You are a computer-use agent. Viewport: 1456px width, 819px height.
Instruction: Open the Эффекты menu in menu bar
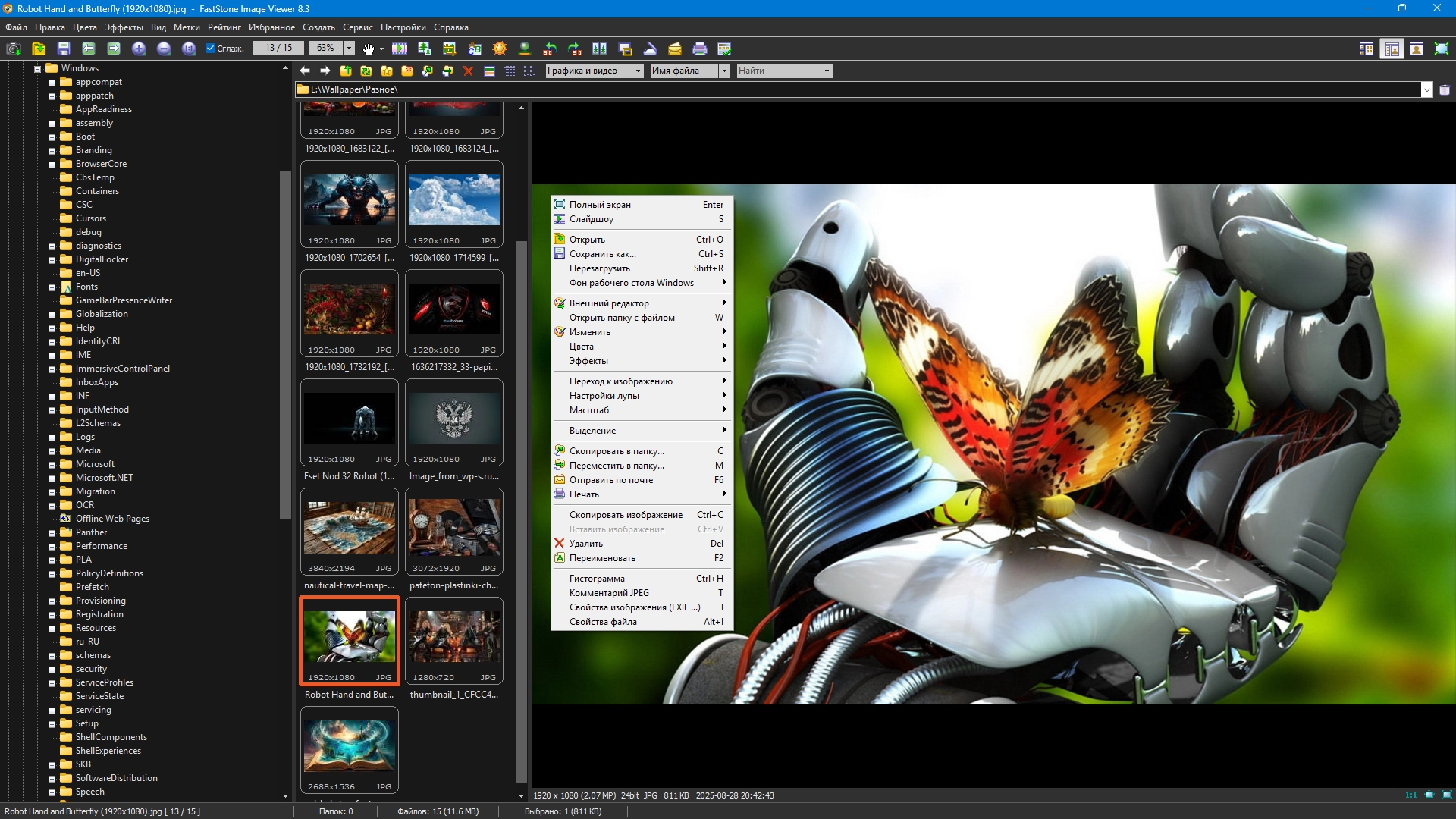pos(124,27)
